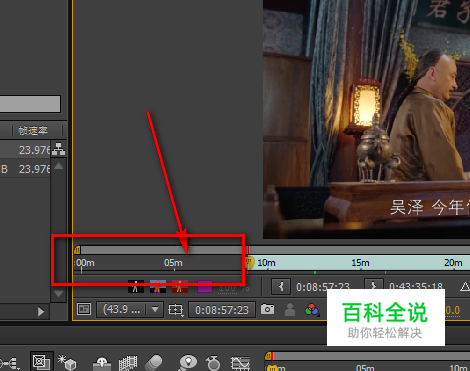Take a snapshot with camera icon
This screenshot has height=371, width=470.
267,309
